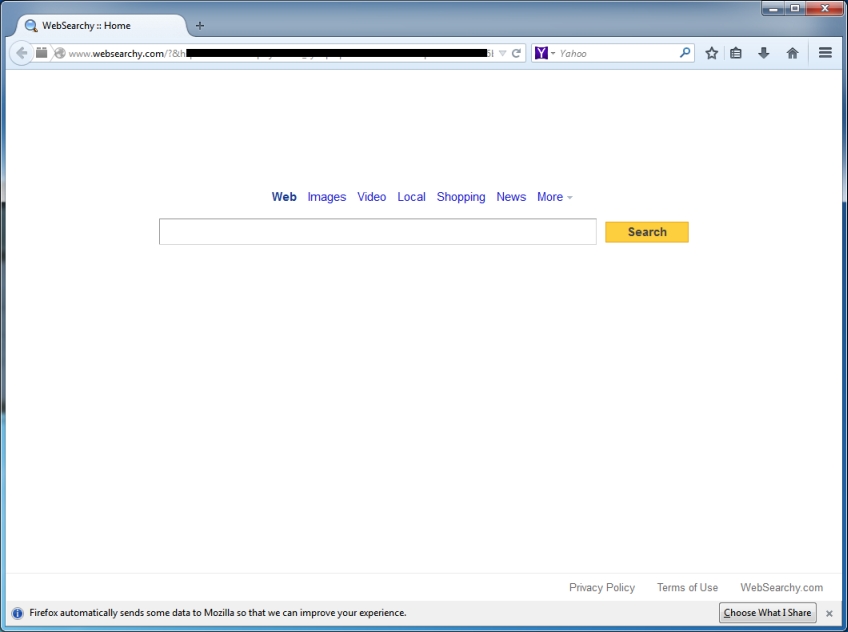Close the Firefox window
848x632 pixels.
[825, 8]
